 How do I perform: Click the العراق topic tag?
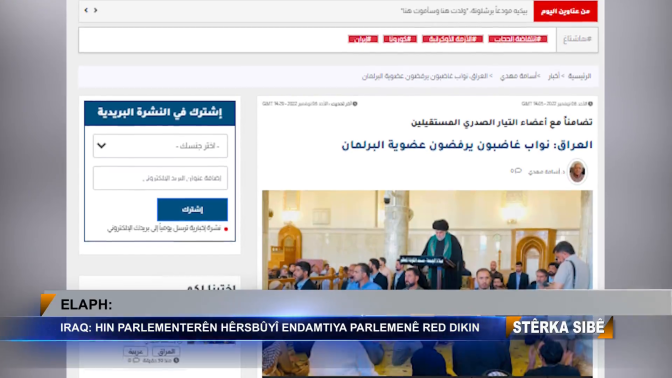166,351
